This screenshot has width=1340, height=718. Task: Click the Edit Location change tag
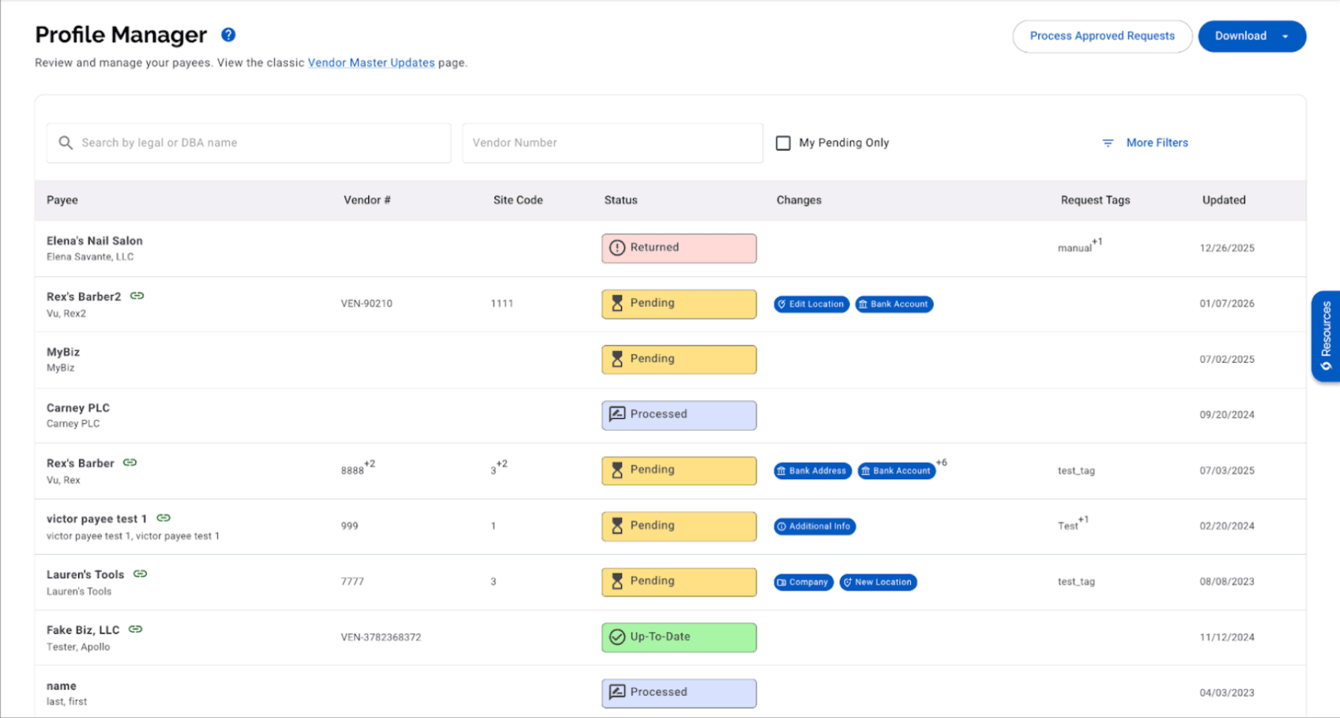tap(812, 304)
